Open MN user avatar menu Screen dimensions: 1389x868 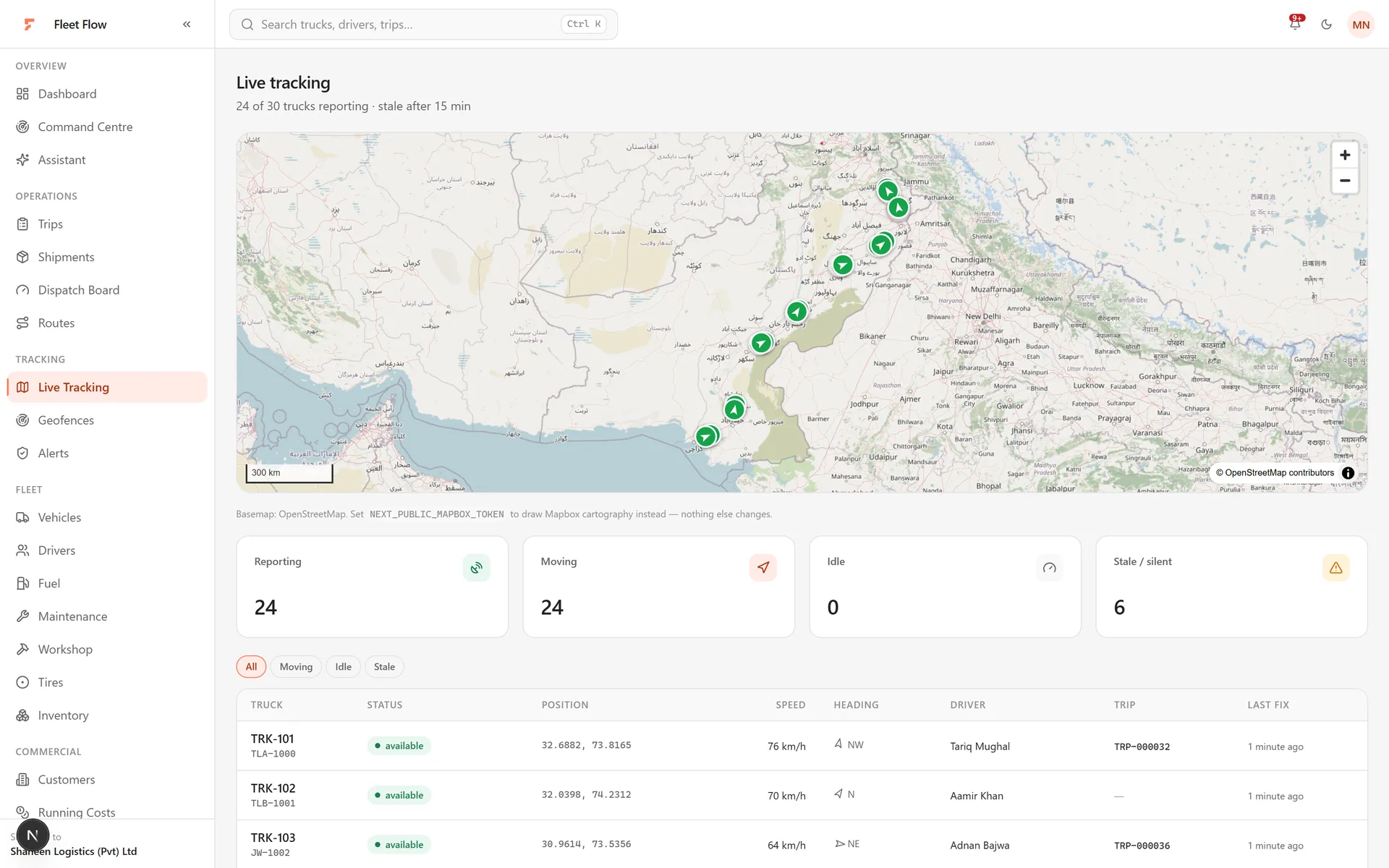pyautogui.click(x=1361, y=24)
